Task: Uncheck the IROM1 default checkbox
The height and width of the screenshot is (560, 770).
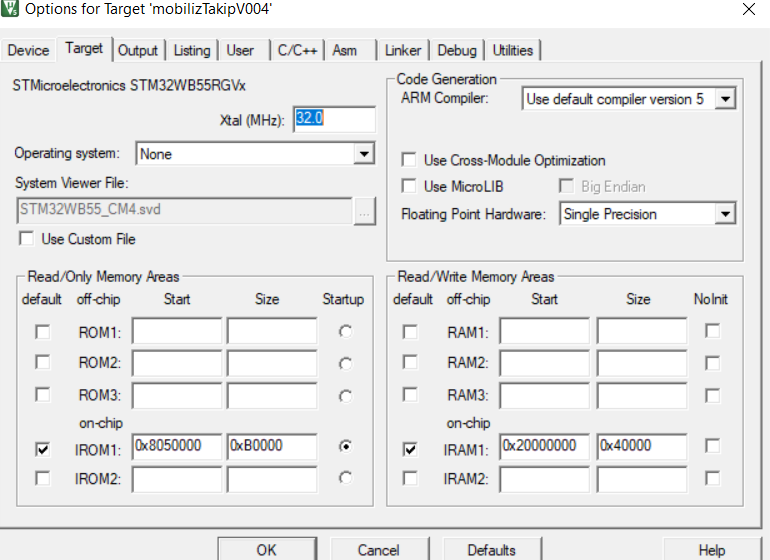Action: coord(43,449)
